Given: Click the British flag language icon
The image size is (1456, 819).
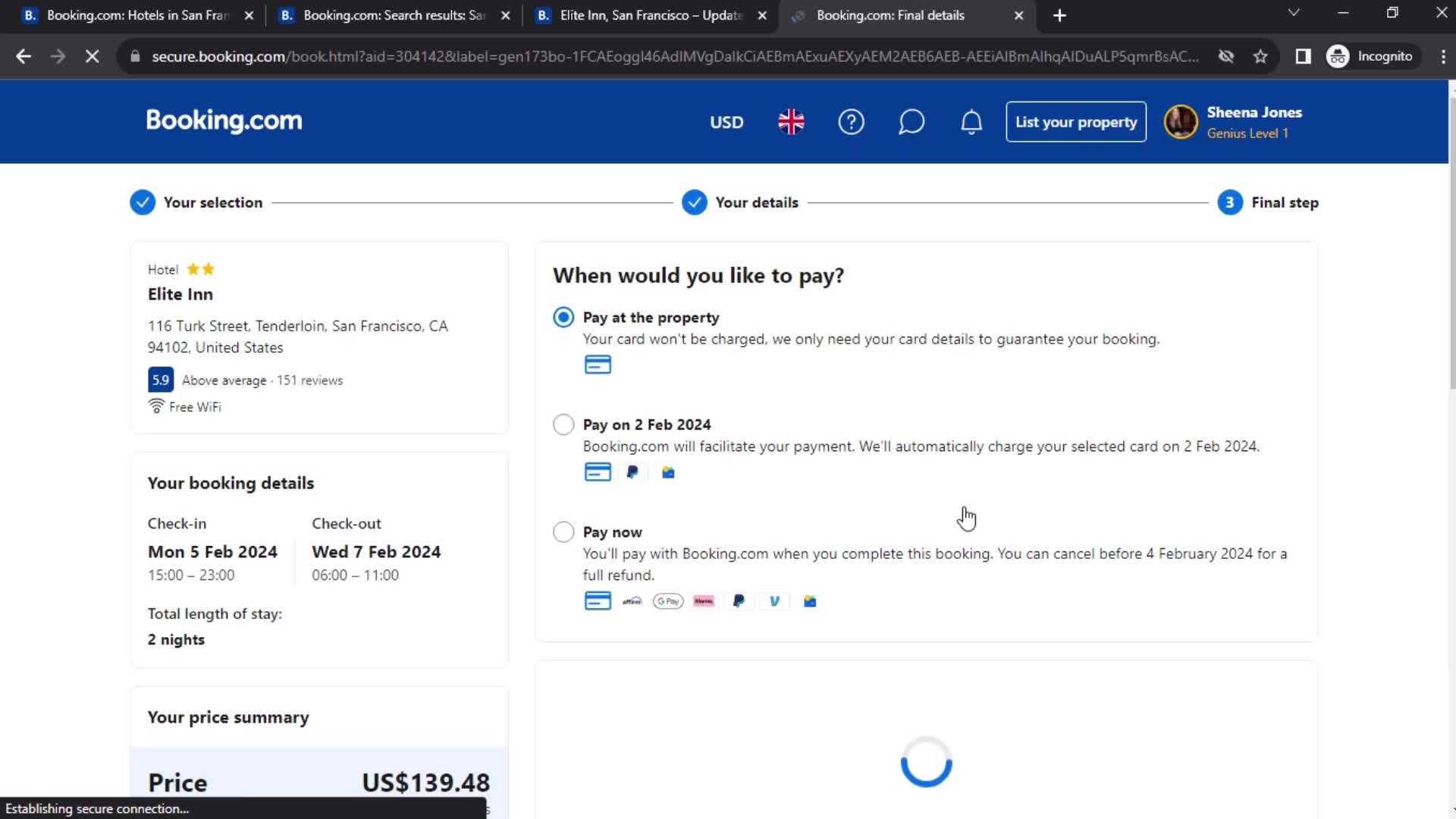Looking at the screenshot, I should tap(791, 122).
